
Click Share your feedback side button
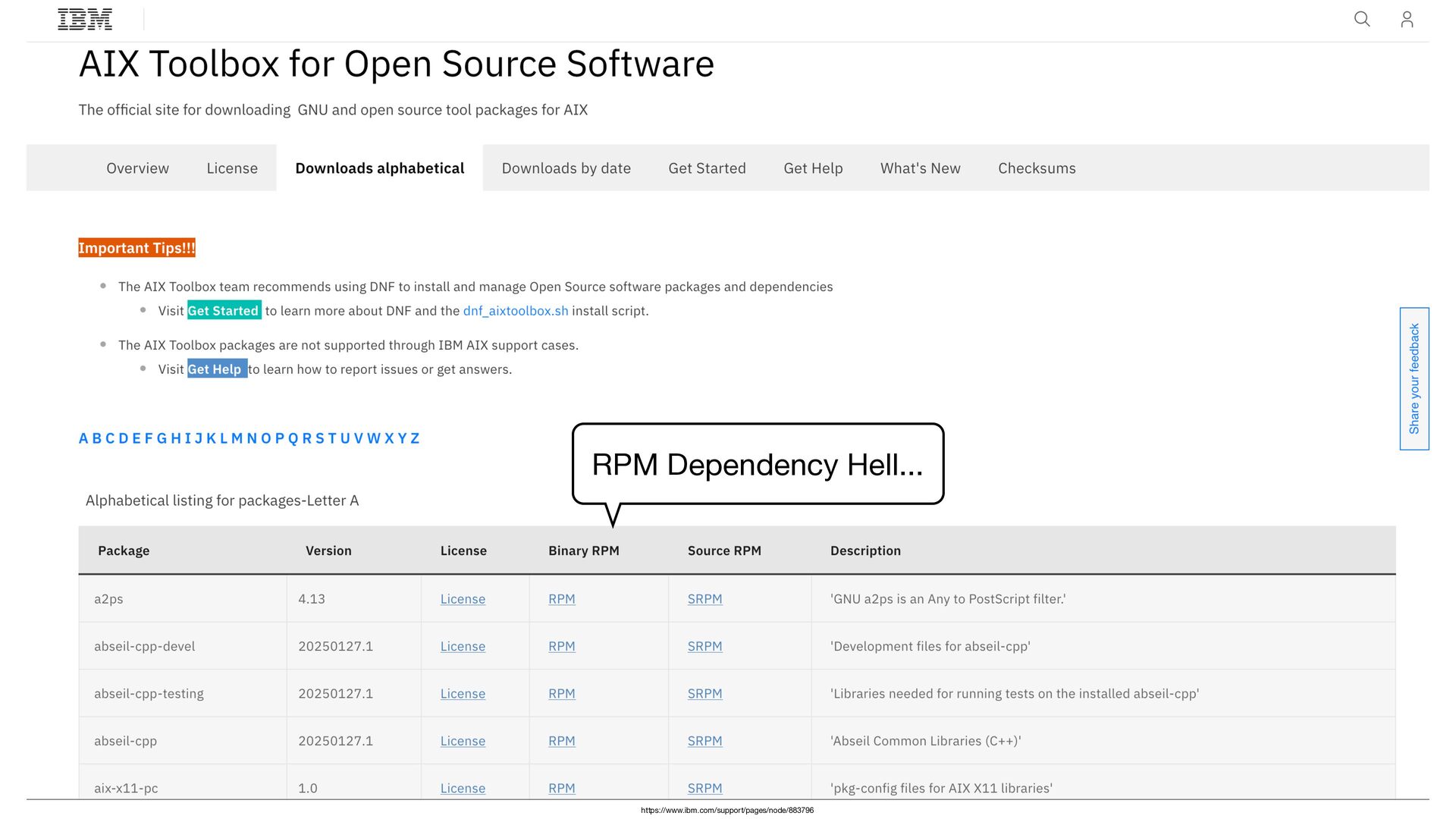pos(1414,378)
